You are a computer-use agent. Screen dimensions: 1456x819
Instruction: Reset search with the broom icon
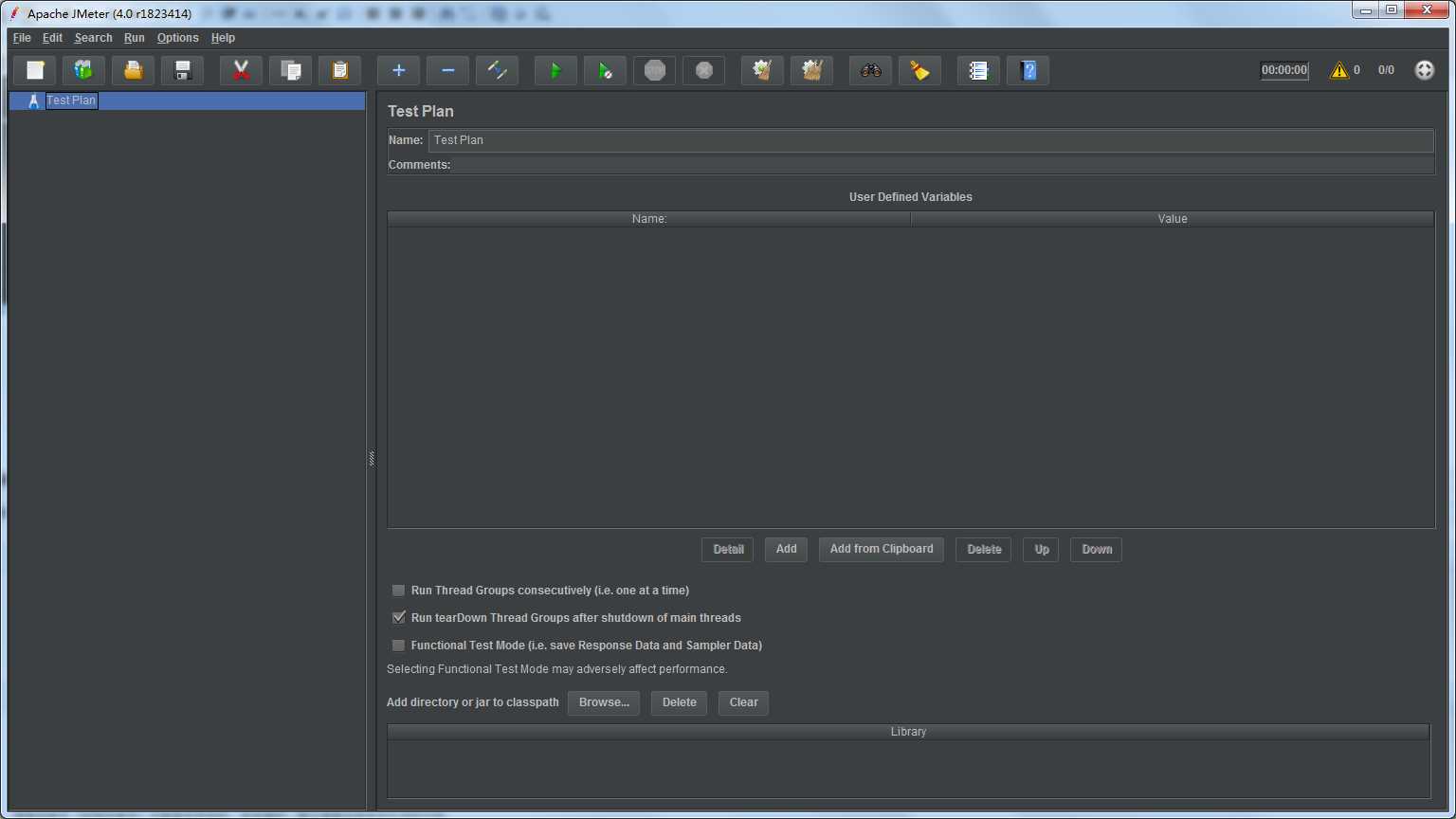920,70
